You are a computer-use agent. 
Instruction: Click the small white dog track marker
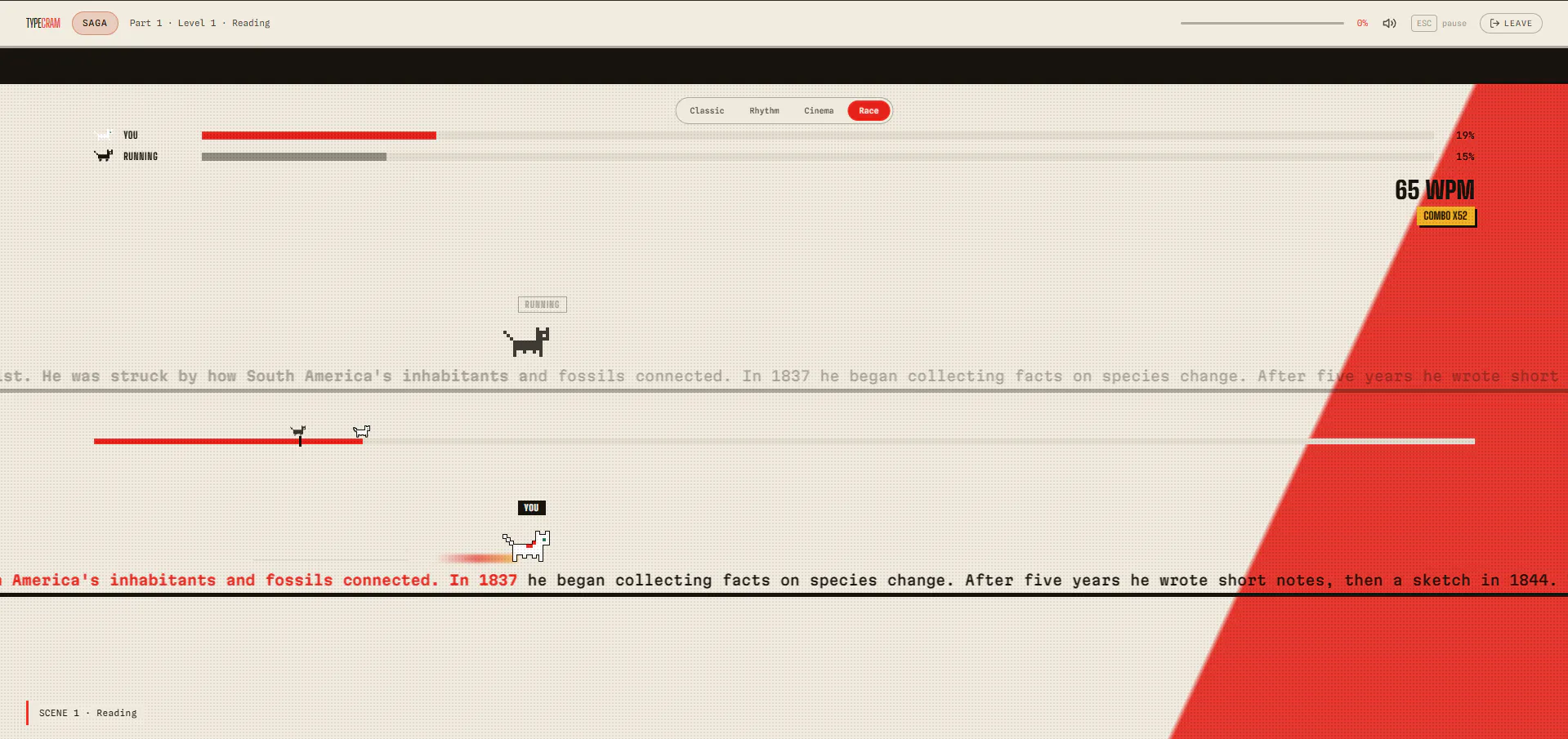click(x=361, y=430)
